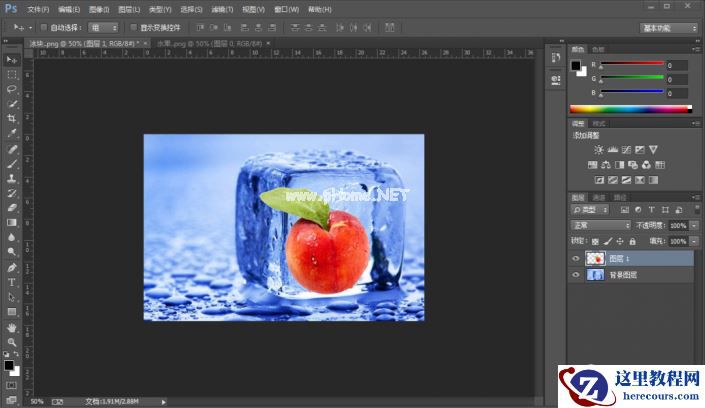The width and height of the screenshot is (705, 408).
Task: Open the layer filter 类型 dropdown
Action: click(x=590, y=210)
